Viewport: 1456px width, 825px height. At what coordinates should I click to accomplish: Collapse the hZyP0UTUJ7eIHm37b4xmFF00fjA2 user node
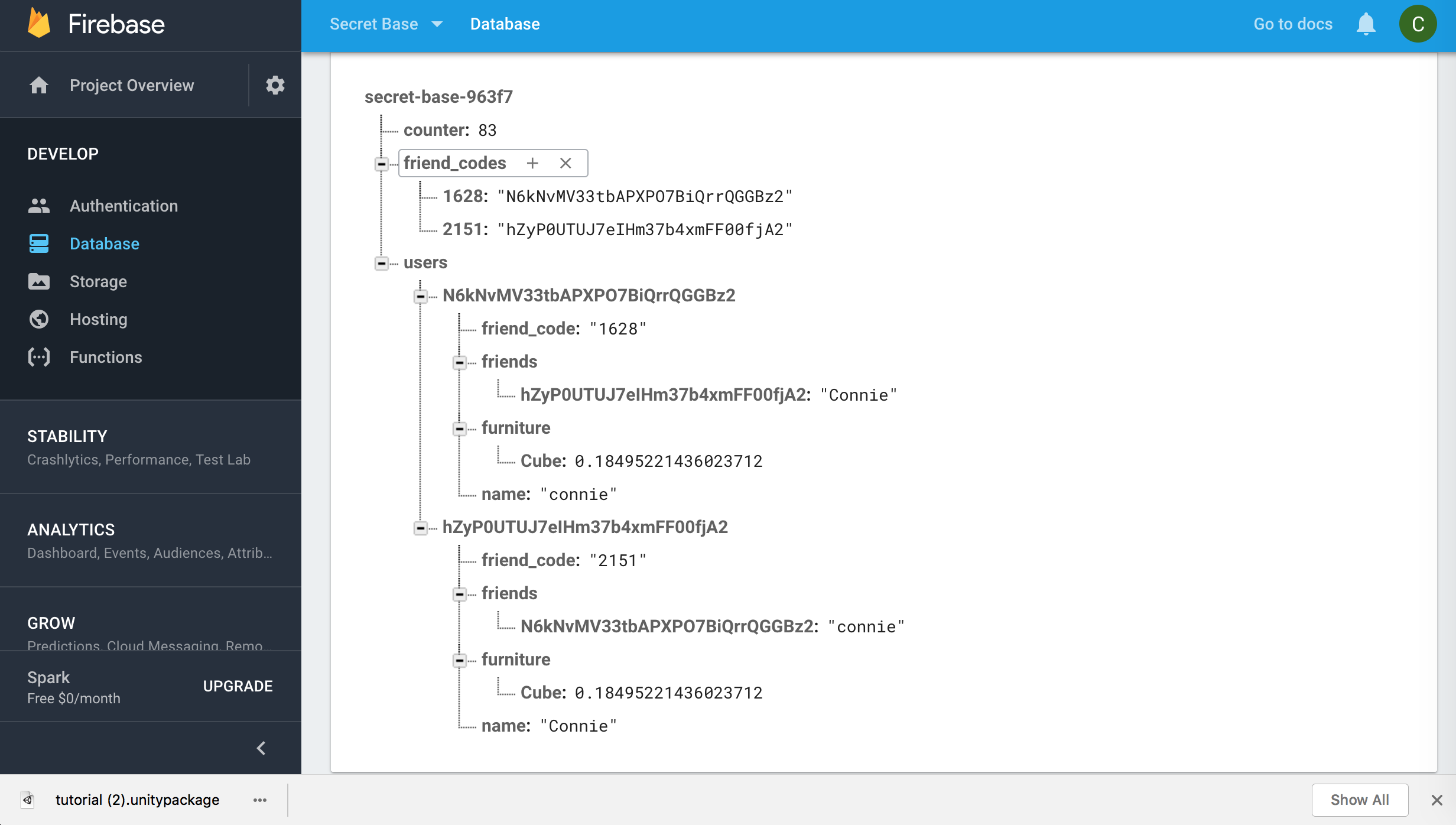pos(421,528)
